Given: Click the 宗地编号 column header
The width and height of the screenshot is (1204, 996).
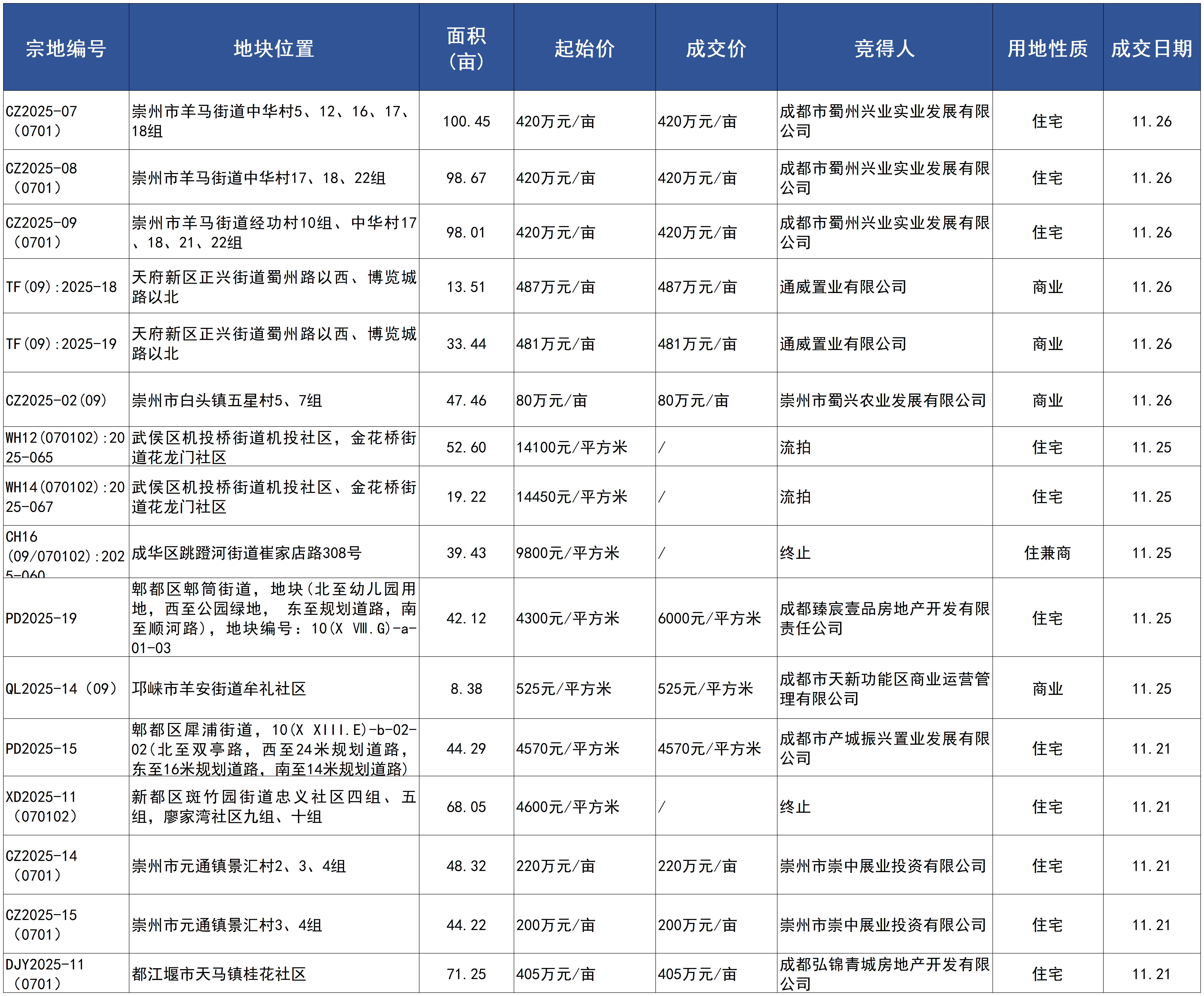Looking at the screenshot, I should (66, 48).
